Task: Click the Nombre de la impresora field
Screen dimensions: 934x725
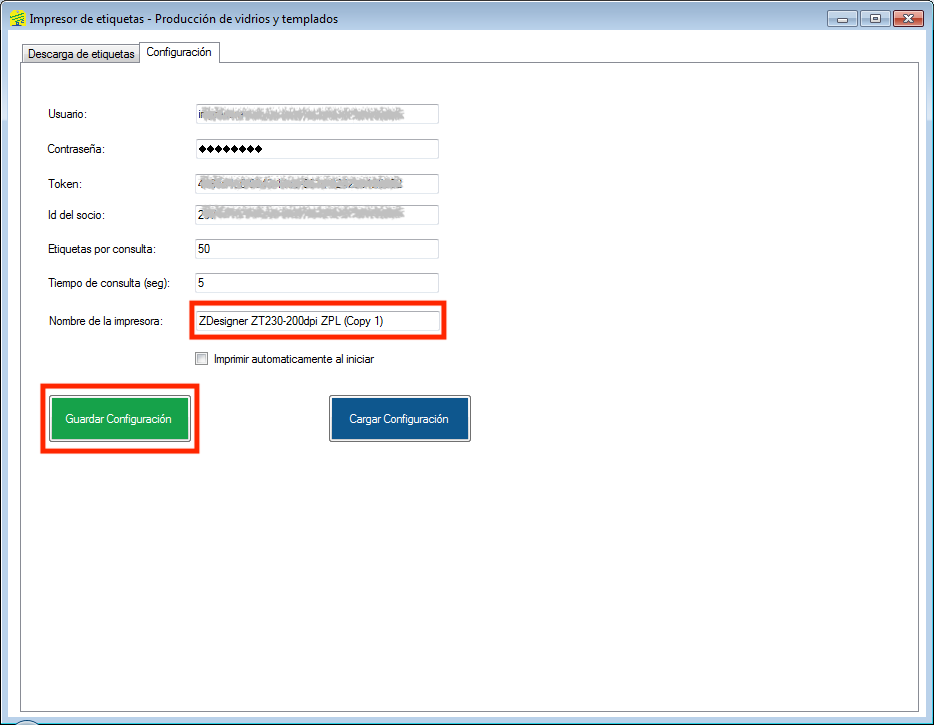Action: point(317,320)
